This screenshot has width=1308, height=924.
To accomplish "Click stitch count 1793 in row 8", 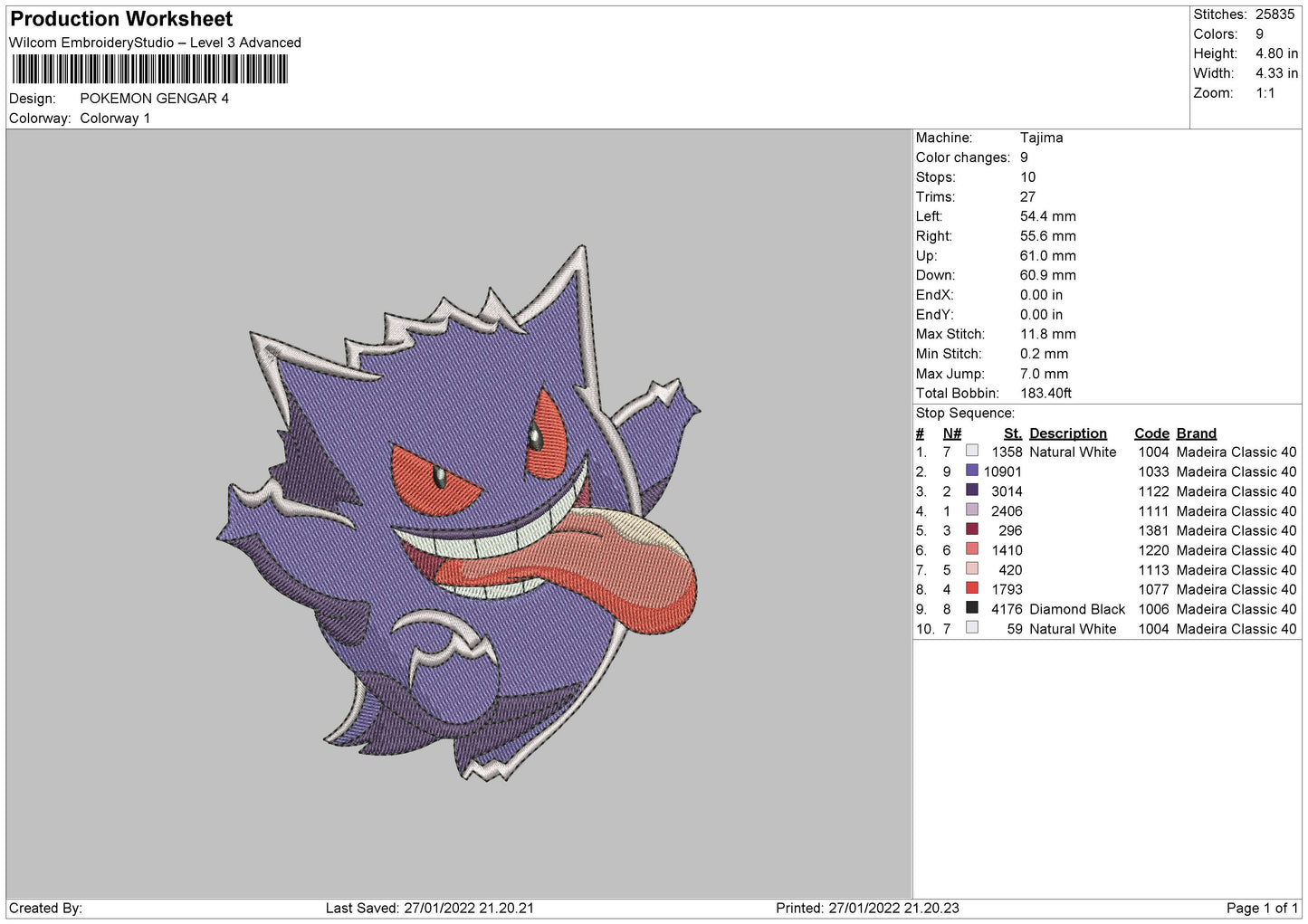I will coord(1007,589).
